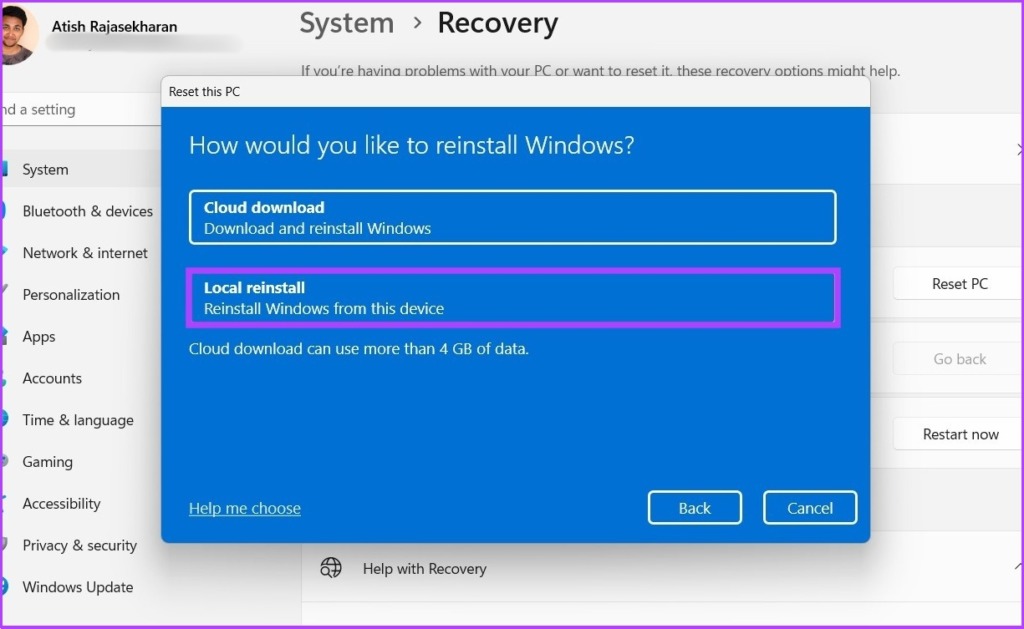The image size is (1024, 629).
Task: Click the 'Cloud download can use more than 4 GB' note
Action: pyautogui.click(x=359, y=349)
